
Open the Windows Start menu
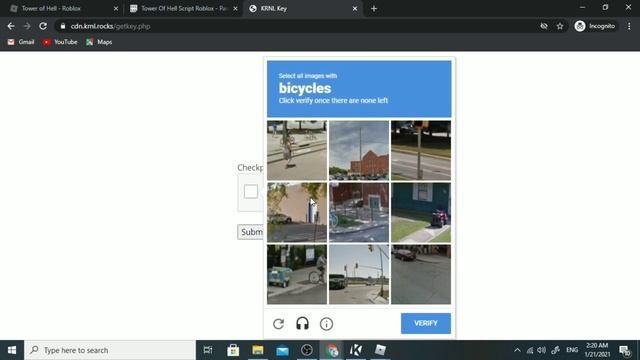(12, 350)
